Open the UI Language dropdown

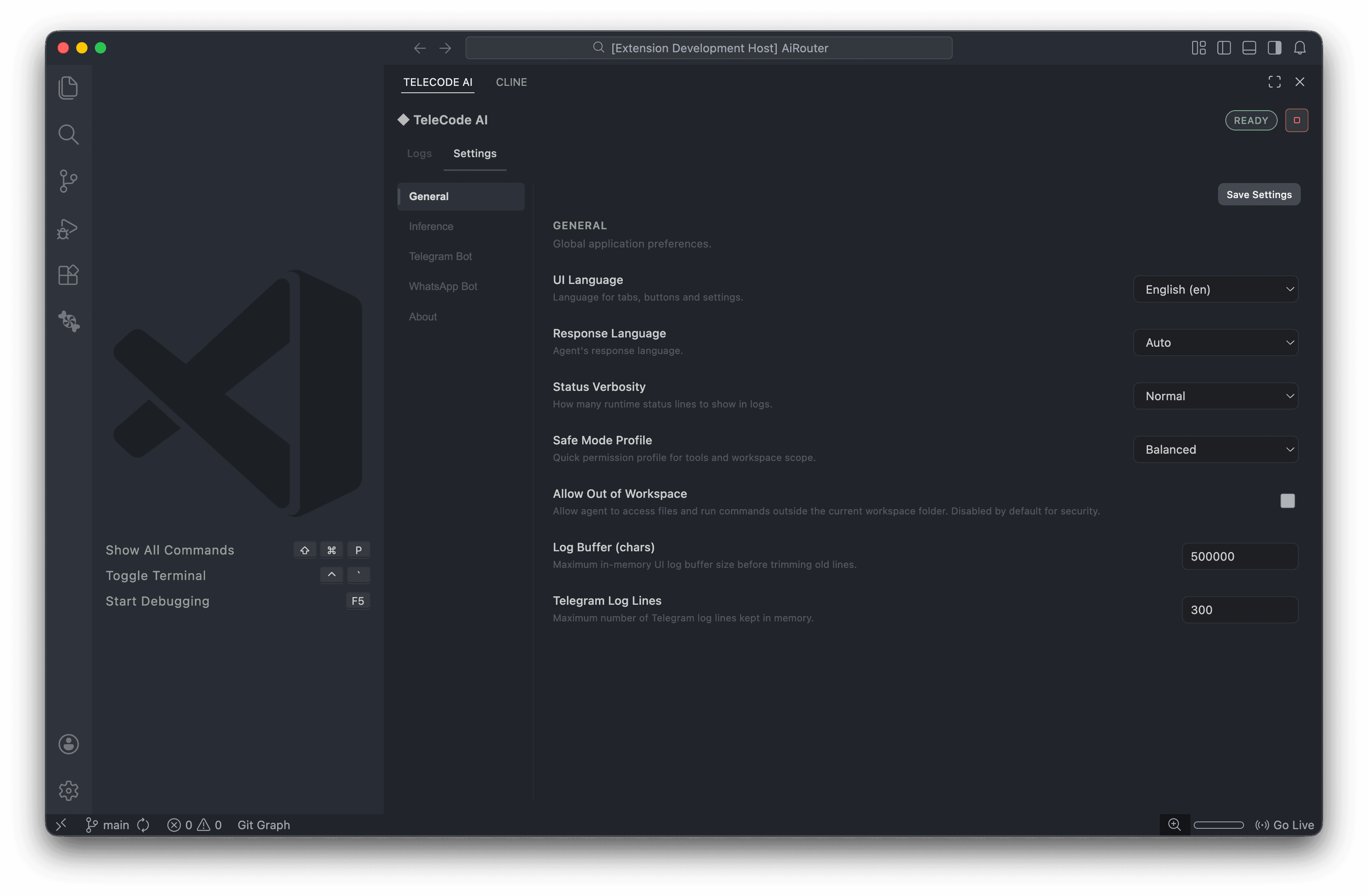1215,289
